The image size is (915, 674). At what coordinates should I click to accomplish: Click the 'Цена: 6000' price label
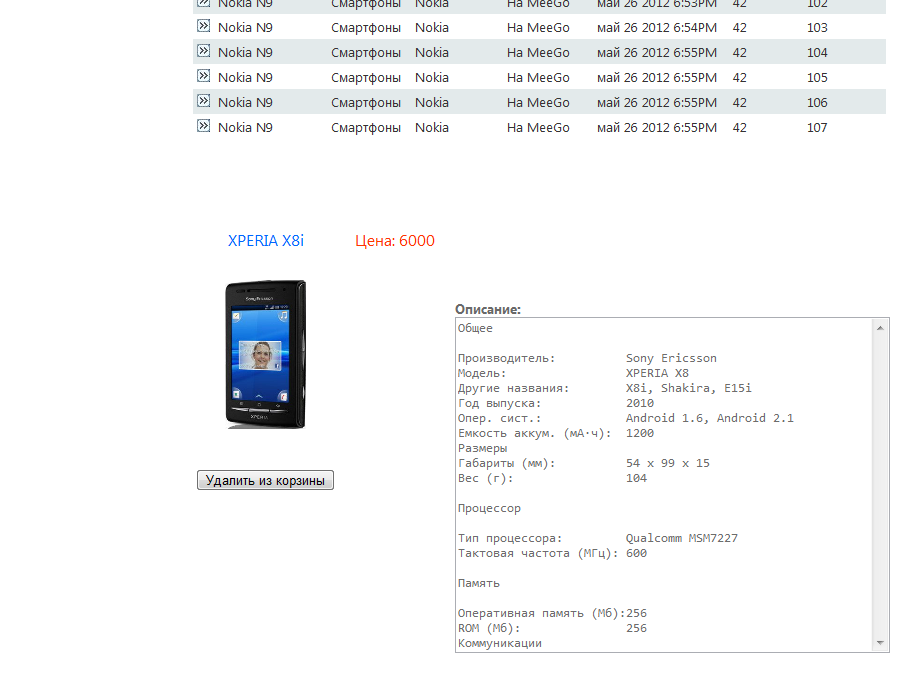point(395,241)
